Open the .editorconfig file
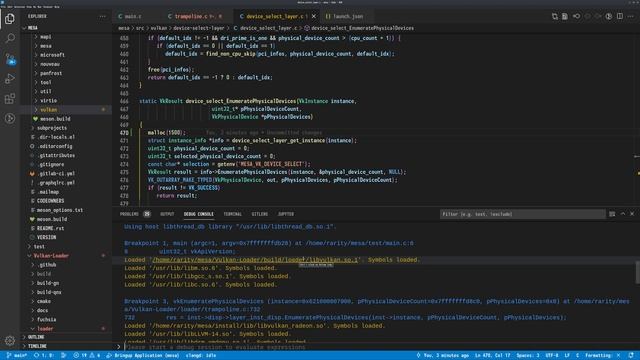 pos(65,146)
